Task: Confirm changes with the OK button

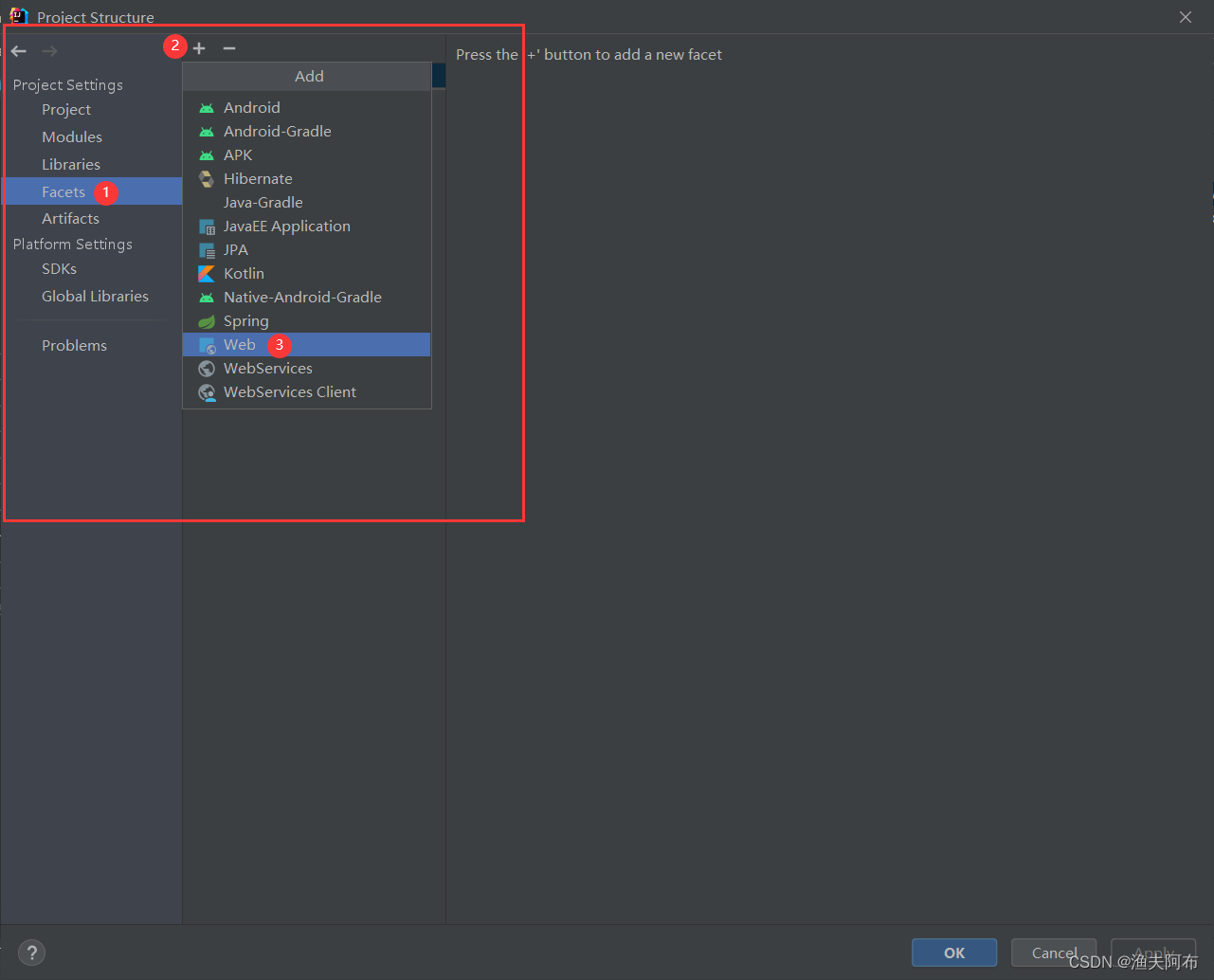Action: click(953, 953)
